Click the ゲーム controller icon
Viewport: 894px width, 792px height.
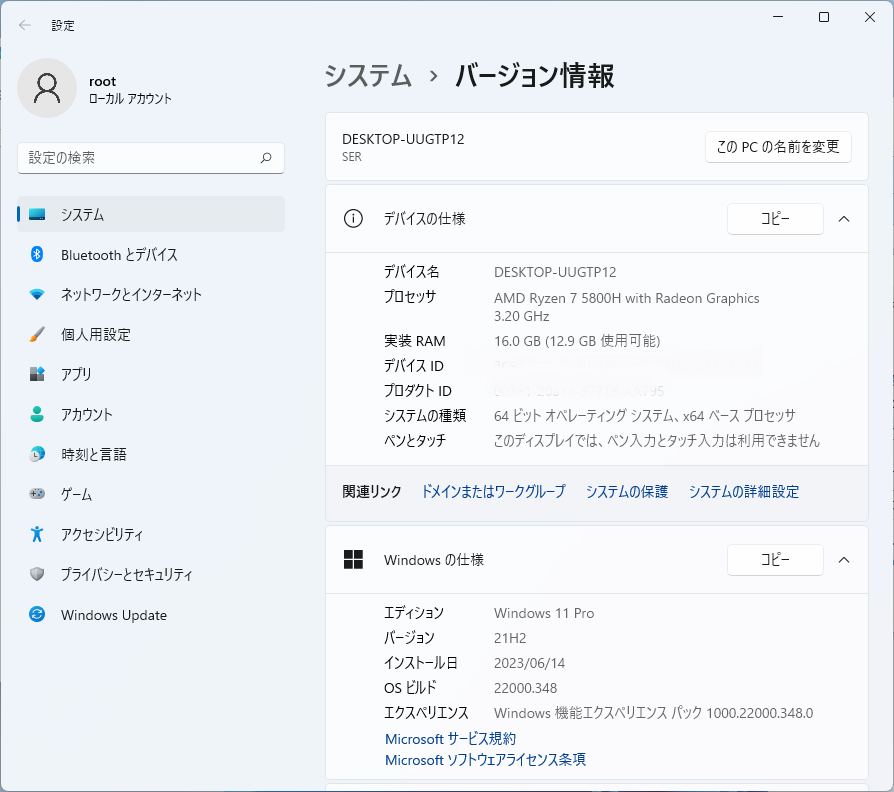[x=37, y=494]
